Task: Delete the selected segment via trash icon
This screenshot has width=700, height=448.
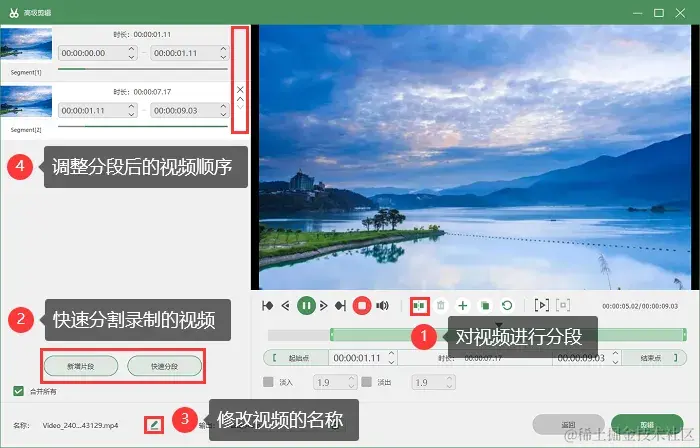Action: point(441,306)
